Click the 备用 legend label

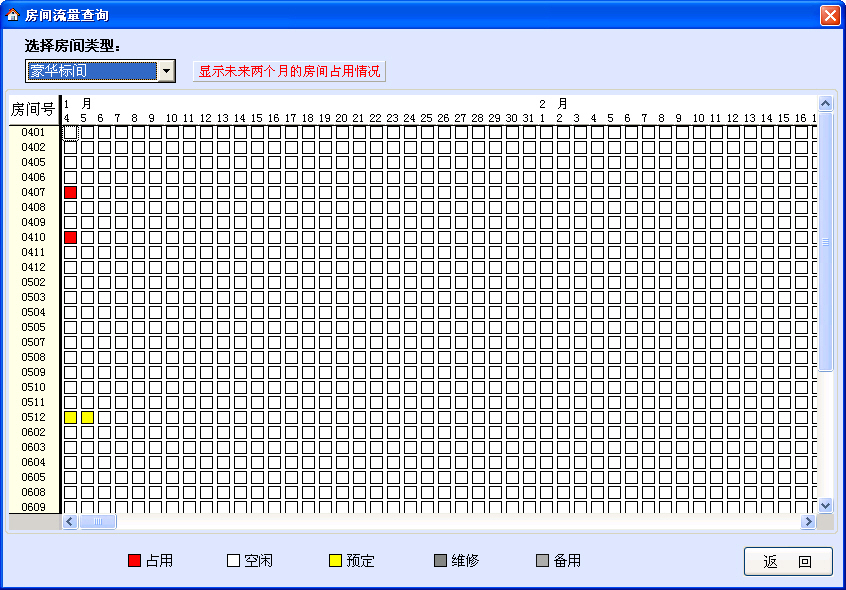(x=567, y=561)
